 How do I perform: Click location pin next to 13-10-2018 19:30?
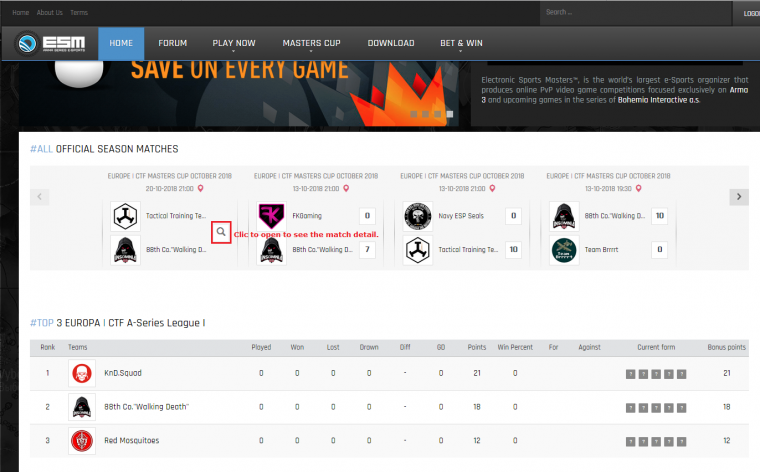[639, 189]
